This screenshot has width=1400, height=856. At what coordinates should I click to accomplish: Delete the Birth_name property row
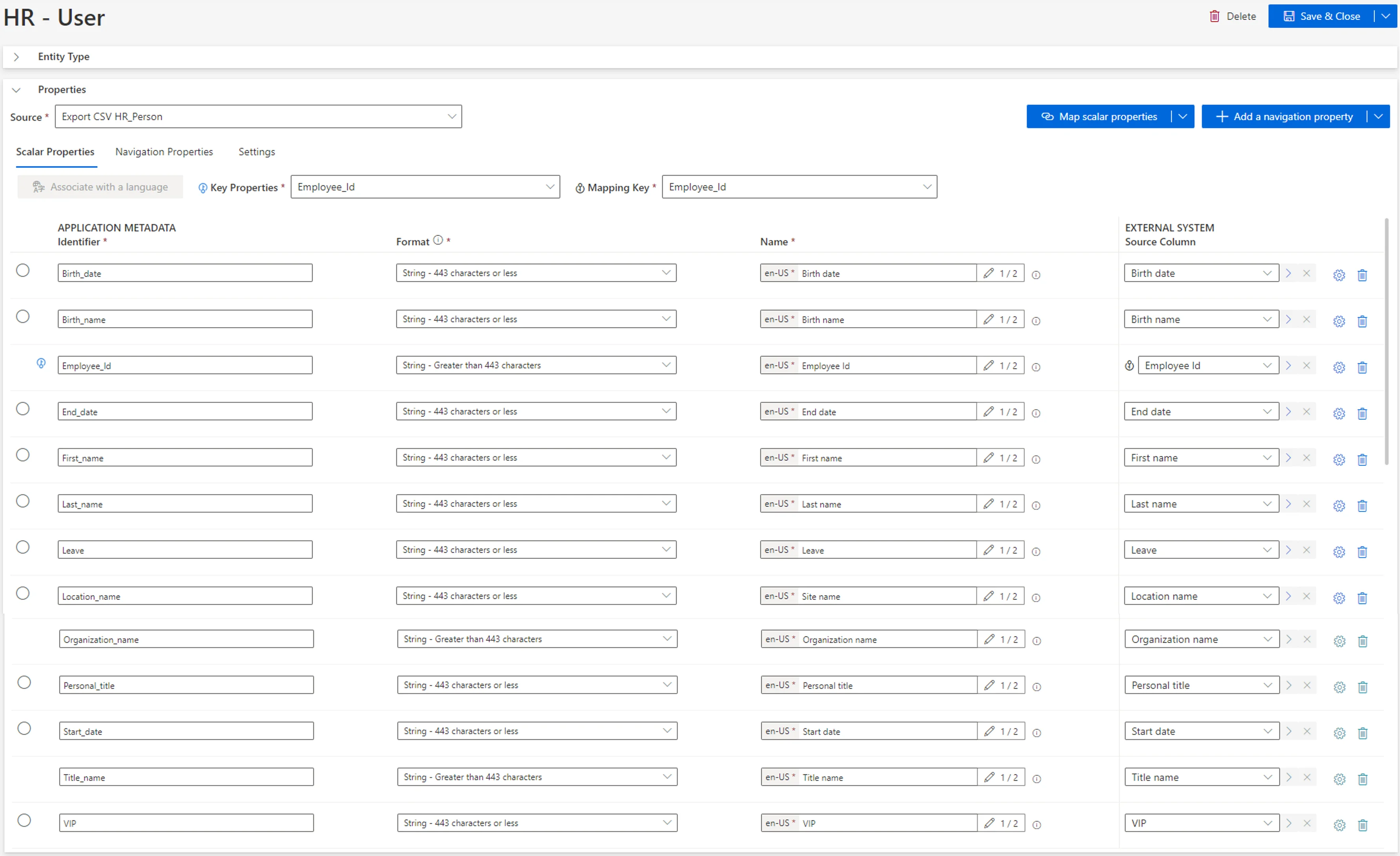1362,321
